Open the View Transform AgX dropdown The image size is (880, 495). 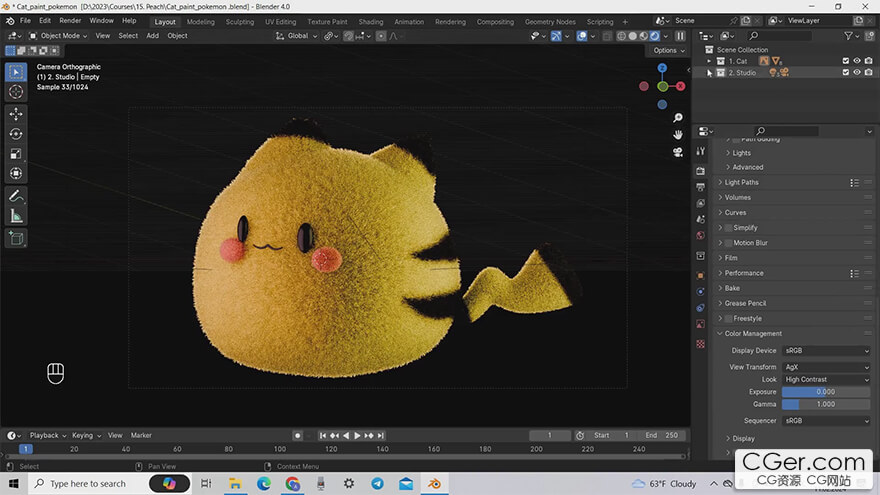tap(826, 367)
